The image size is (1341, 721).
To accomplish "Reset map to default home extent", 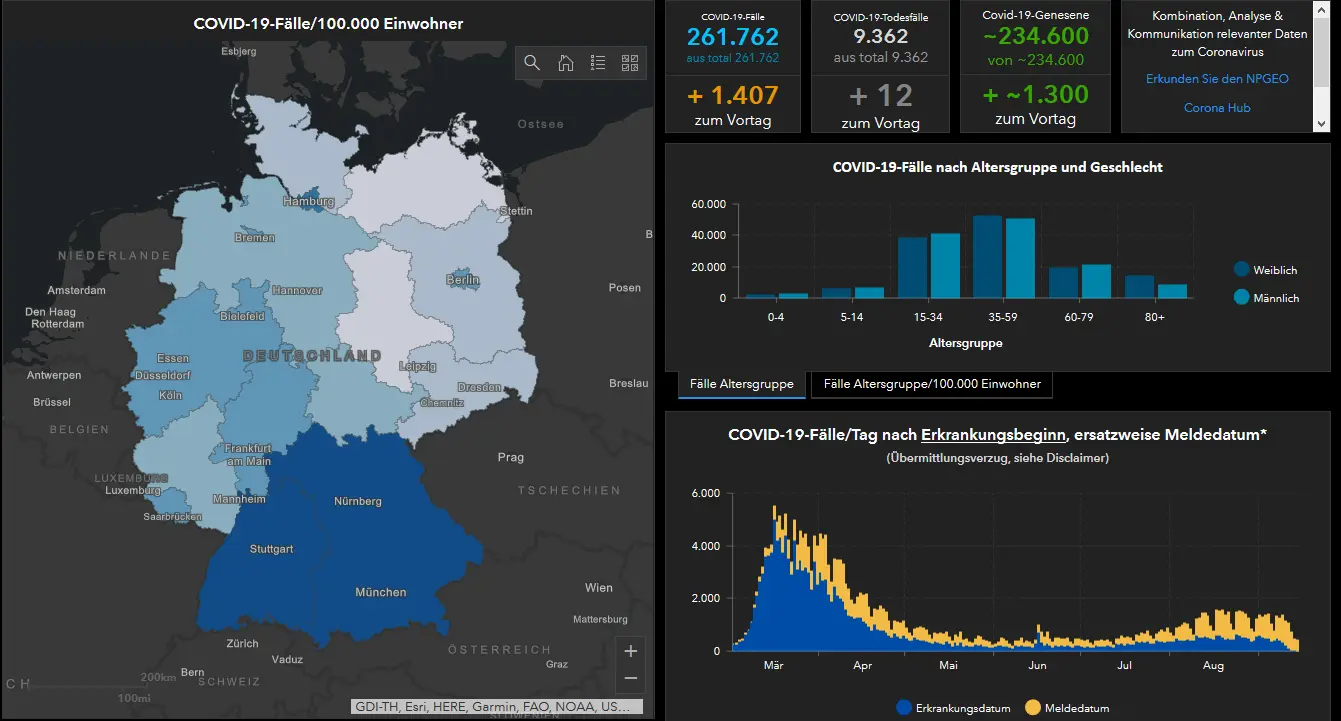I will point(565,63).
